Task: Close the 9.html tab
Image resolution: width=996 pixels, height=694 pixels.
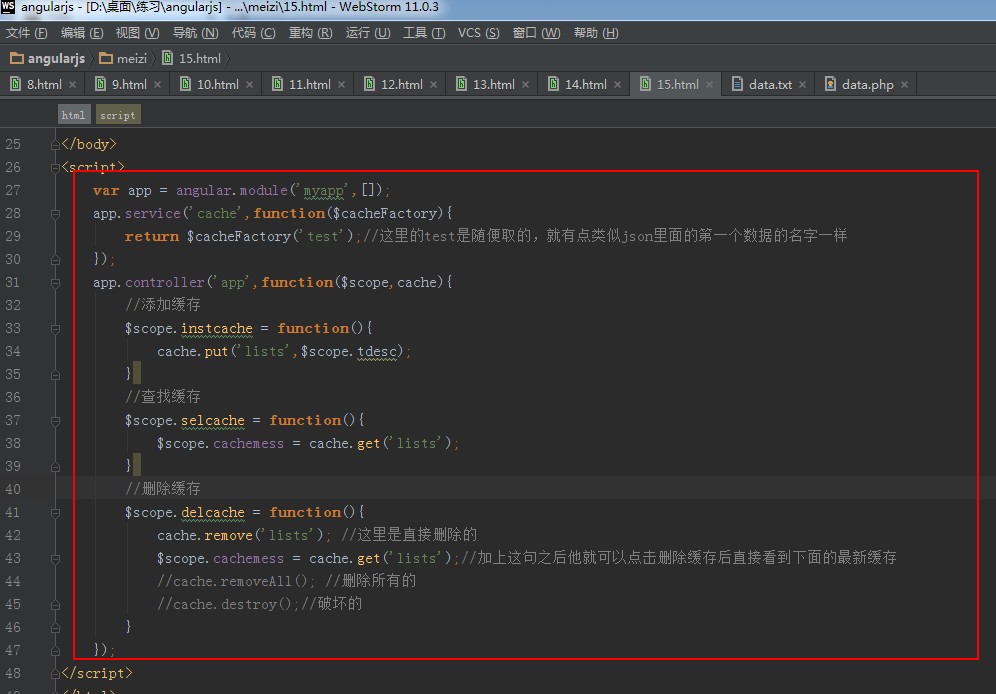Action: (x=158, y=84)
